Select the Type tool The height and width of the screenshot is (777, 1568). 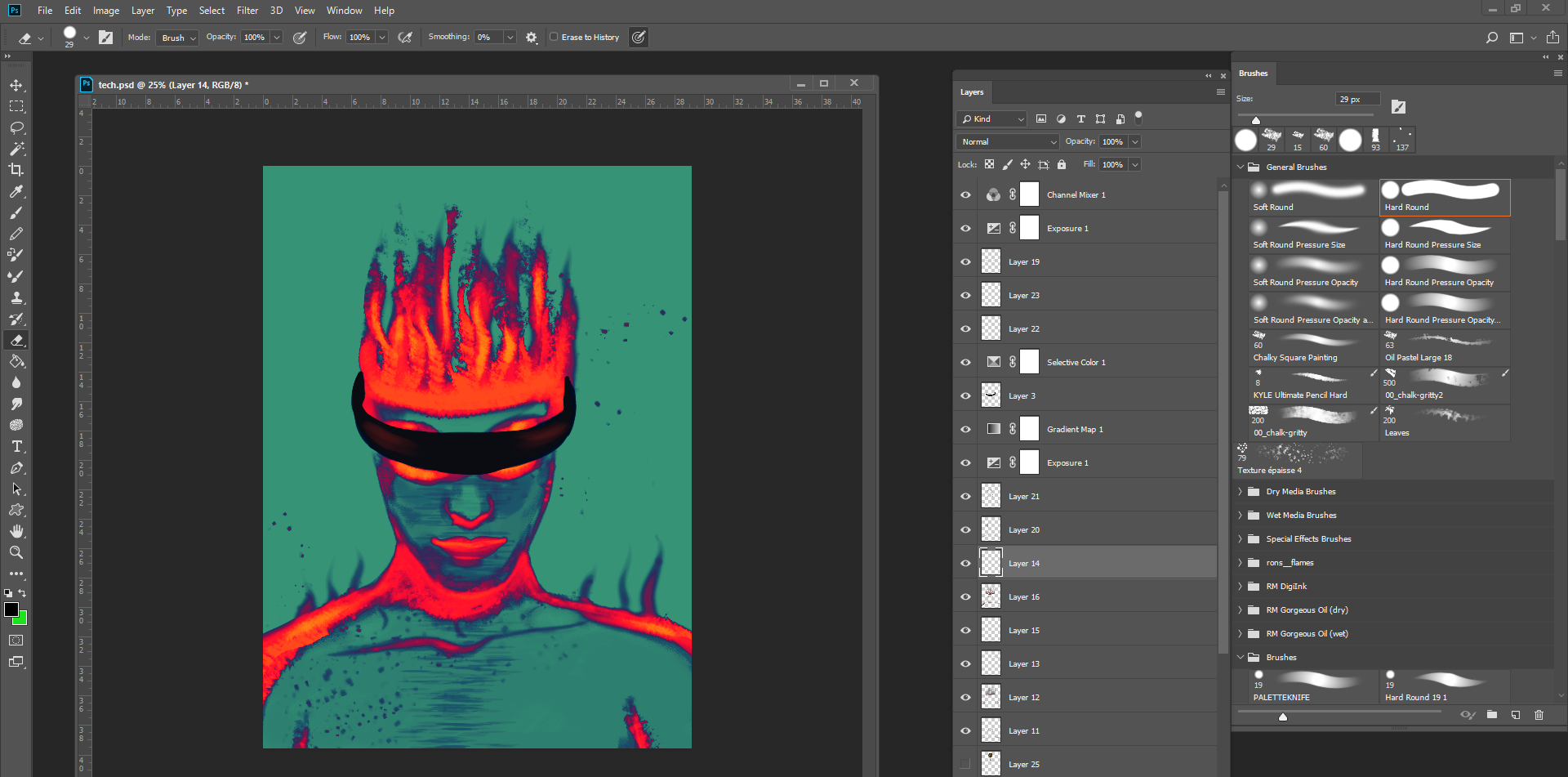pyautogui.click(x=16, y=446)
